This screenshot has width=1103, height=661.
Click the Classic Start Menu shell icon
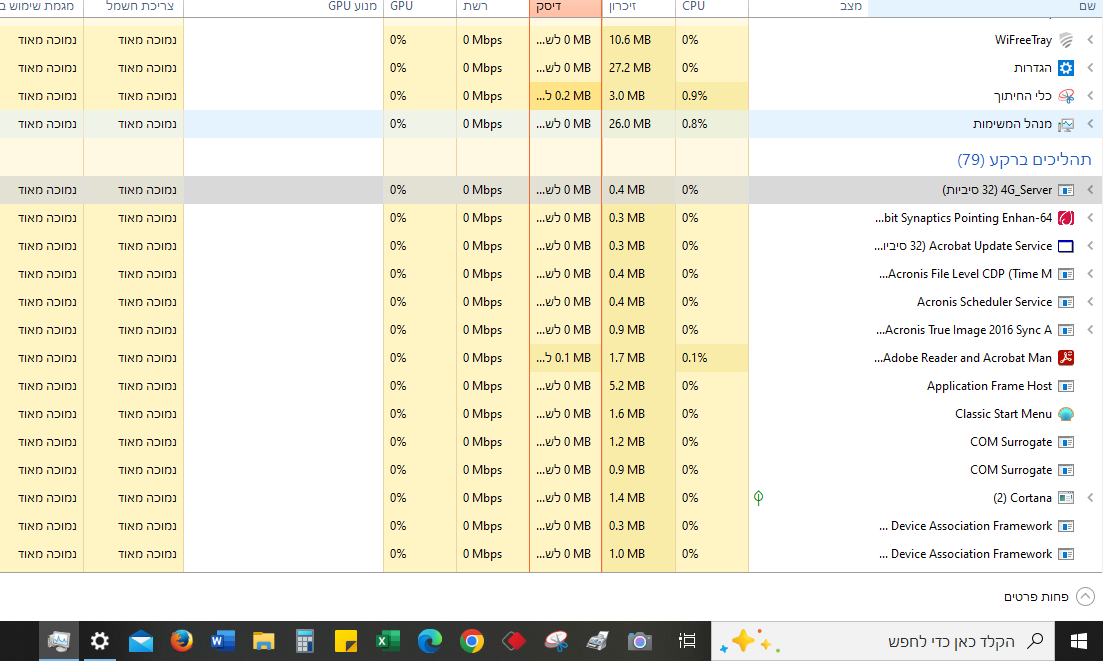[x=1066, y=414]
